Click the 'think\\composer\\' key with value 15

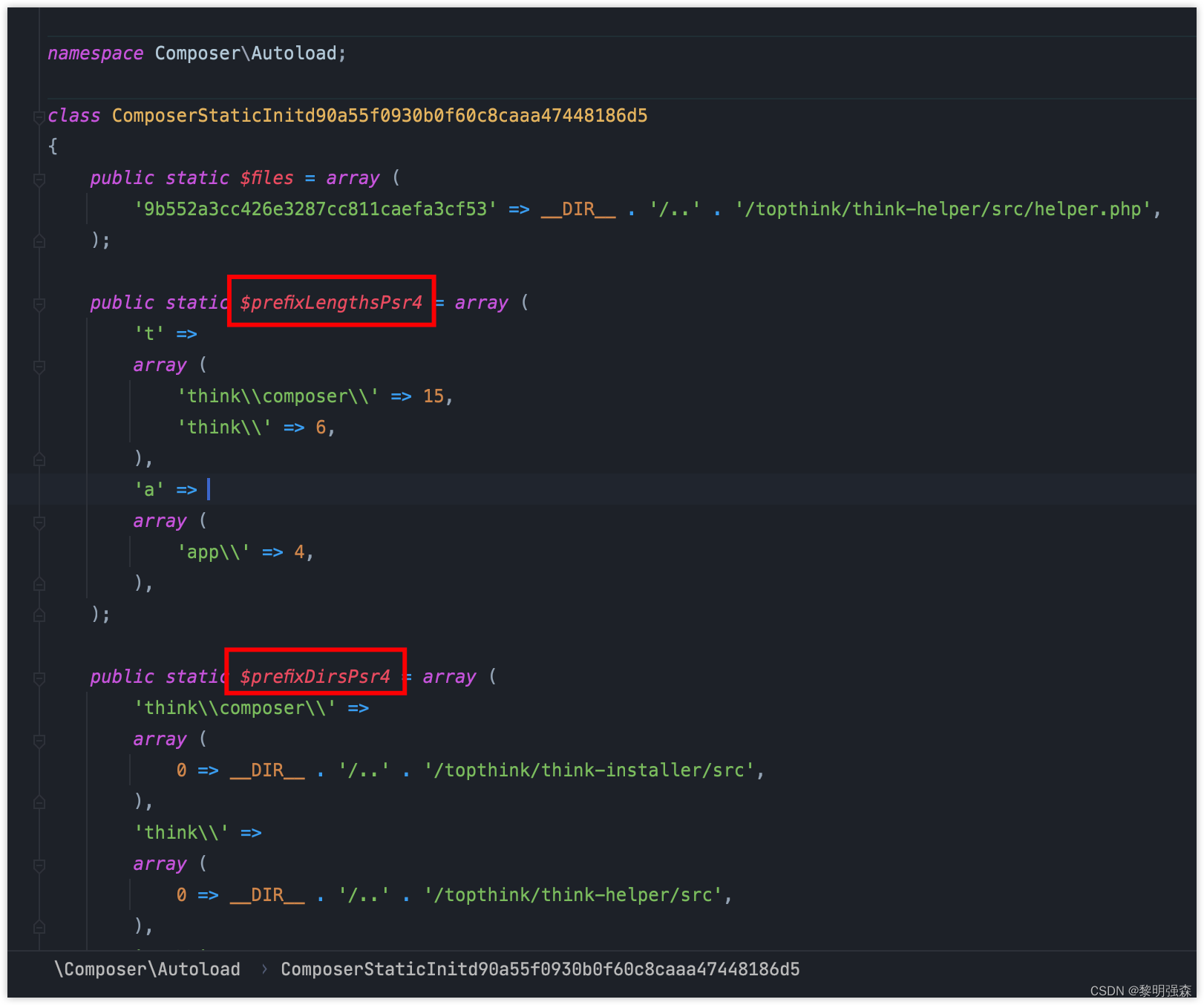278,396
